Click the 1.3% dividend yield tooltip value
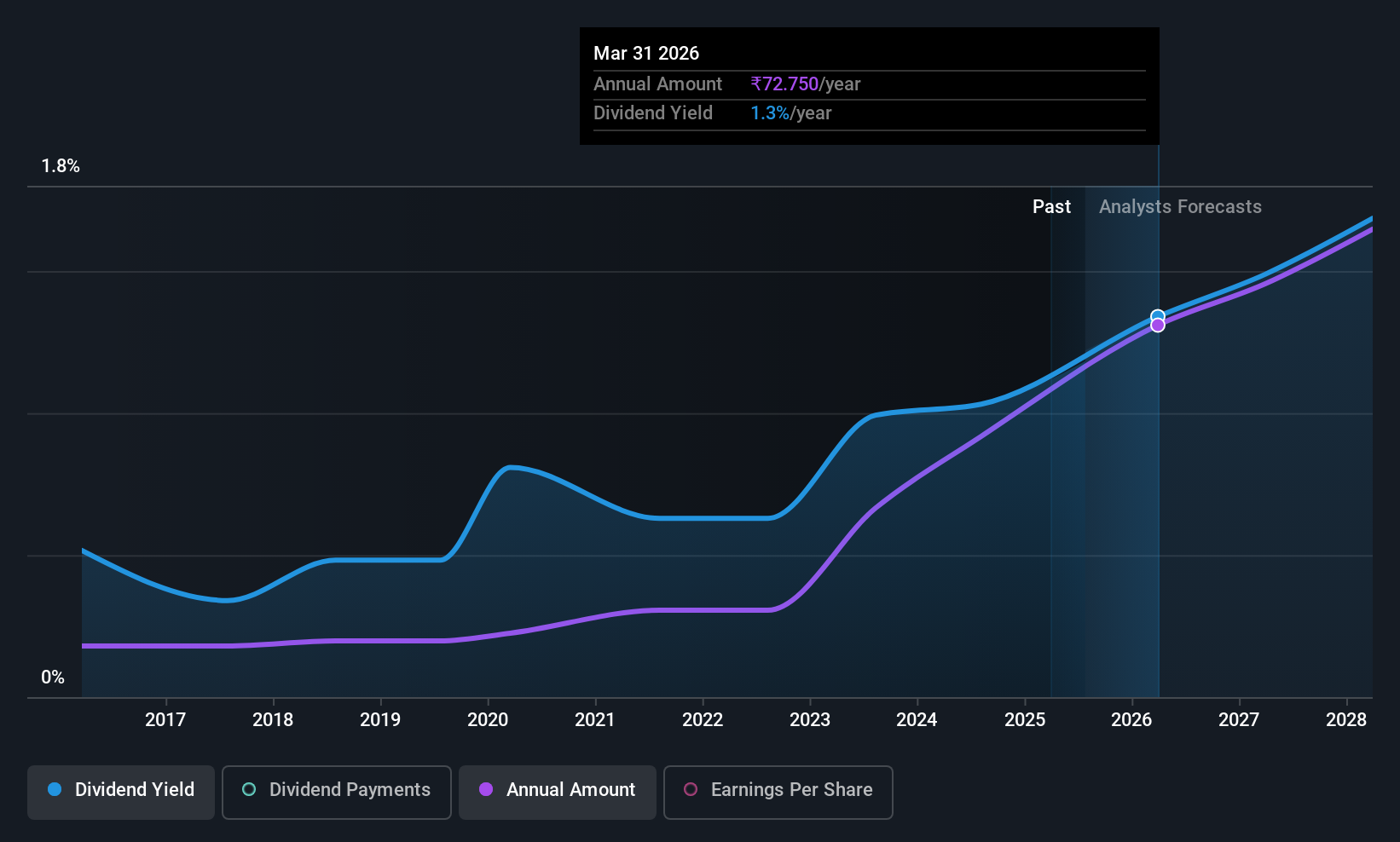Image resolution: width=1400 pixels, height=842 pixels. [770, 113]
